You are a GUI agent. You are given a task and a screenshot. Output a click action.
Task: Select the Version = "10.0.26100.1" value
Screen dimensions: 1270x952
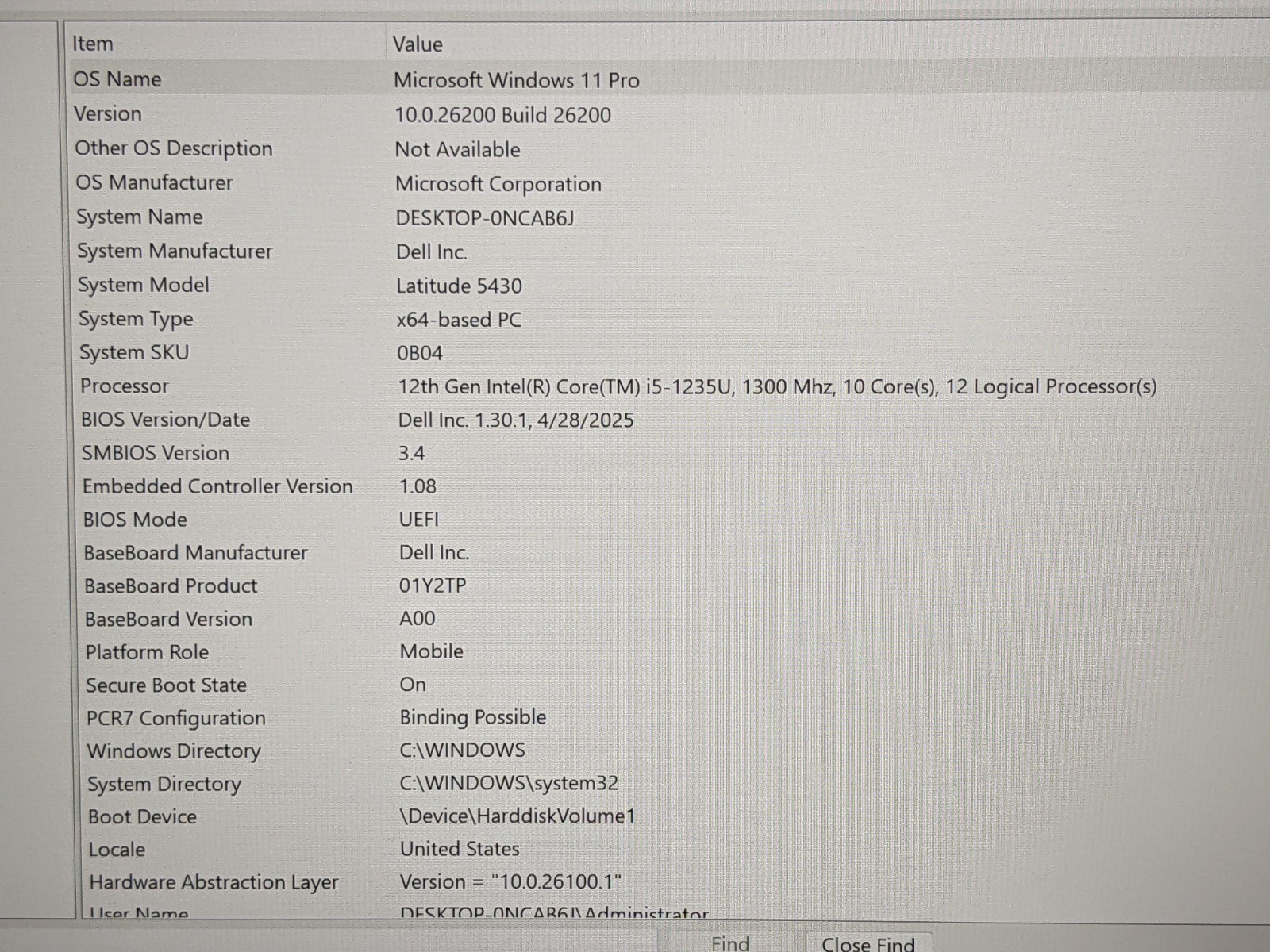point(511,881)
